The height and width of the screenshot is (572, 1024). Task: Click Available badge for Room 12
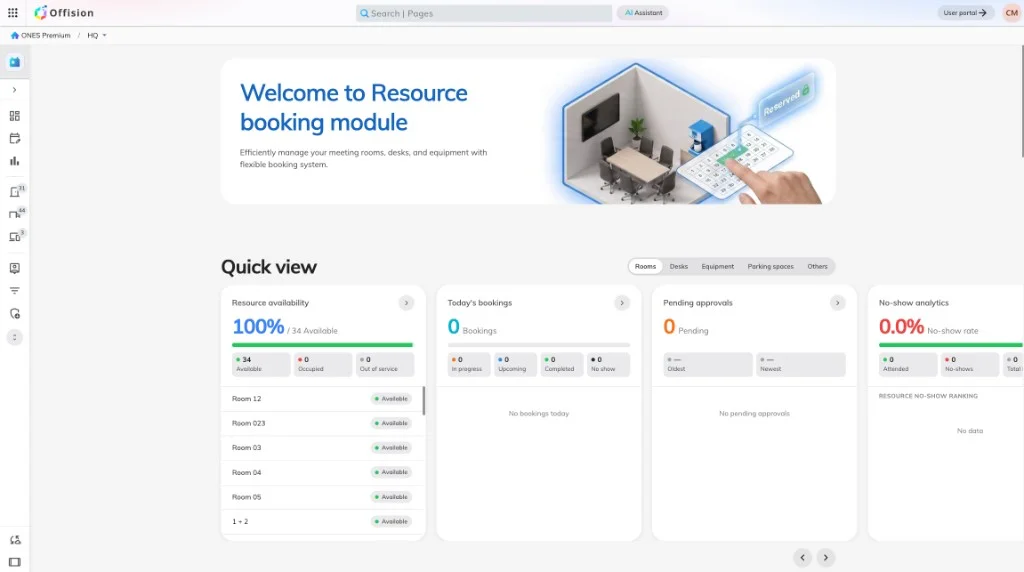391,399
